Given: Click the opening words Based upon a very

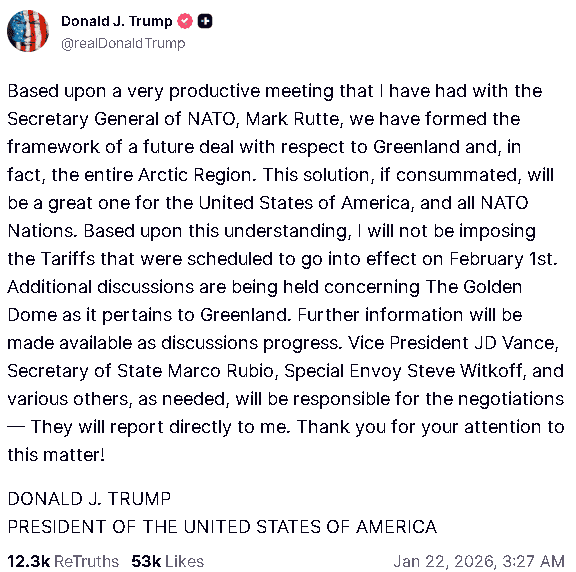Looking at the screenshot, I should click(85, 91).
